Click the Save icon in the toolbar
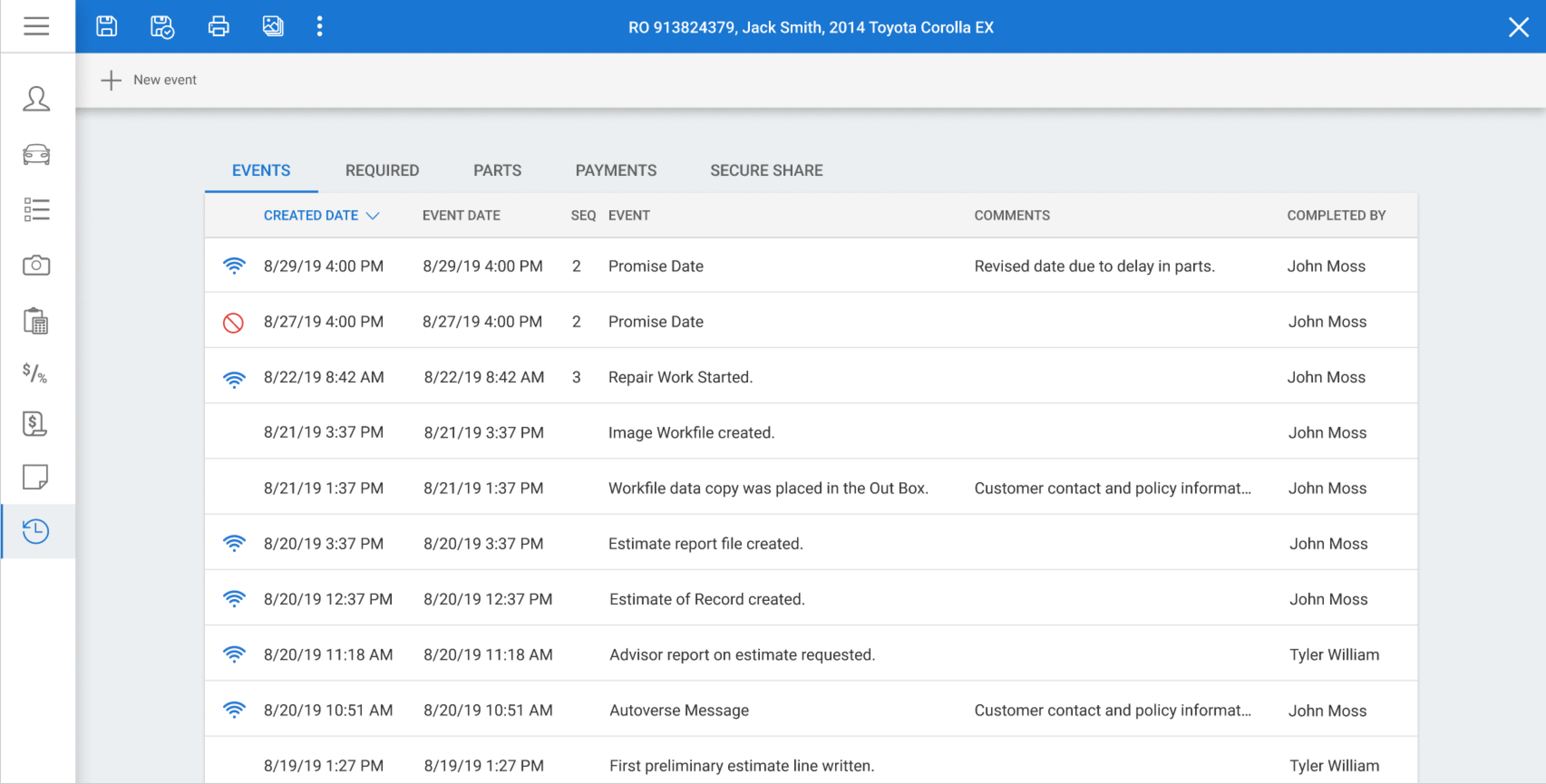This screenshot has width=1546, height=784. pos(107,26)
